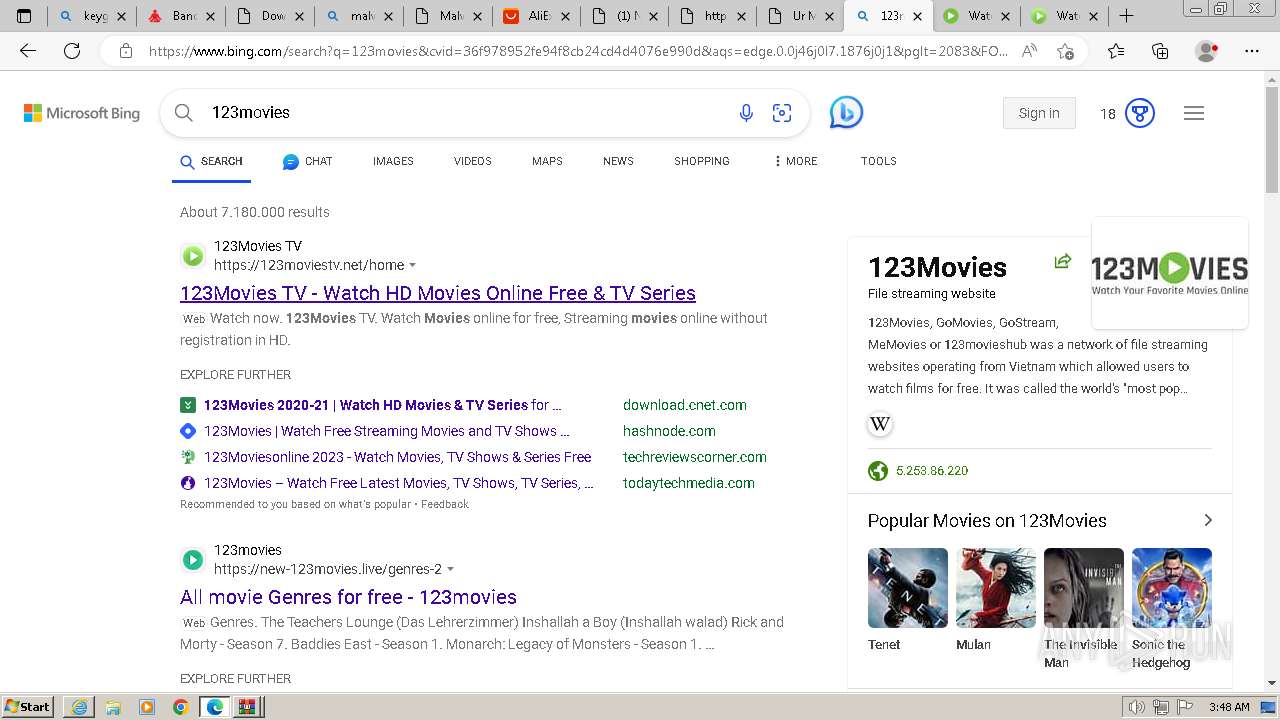The height and width of the screenshot is (720, 1280).
Task: Open File Explorer folder on taskbar
Action: (x=113, y=707)
